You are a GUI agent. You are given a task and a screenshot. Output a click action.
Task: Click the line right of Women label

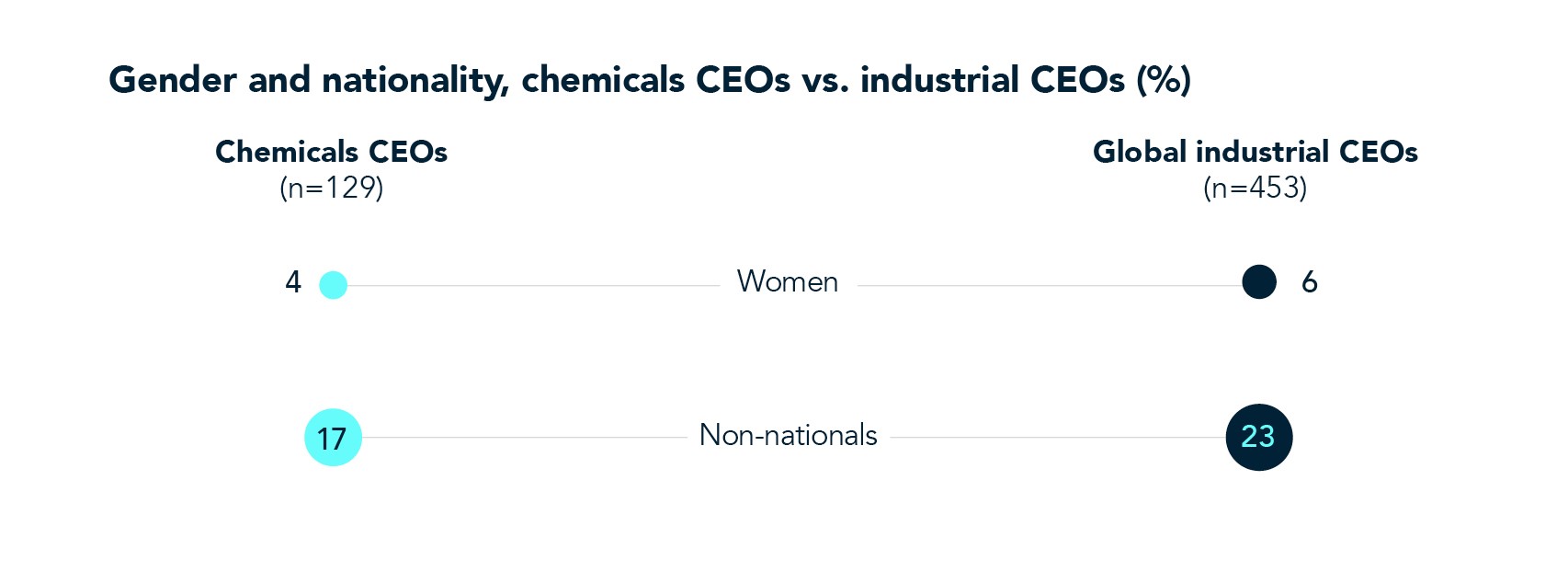point(1048,286)
